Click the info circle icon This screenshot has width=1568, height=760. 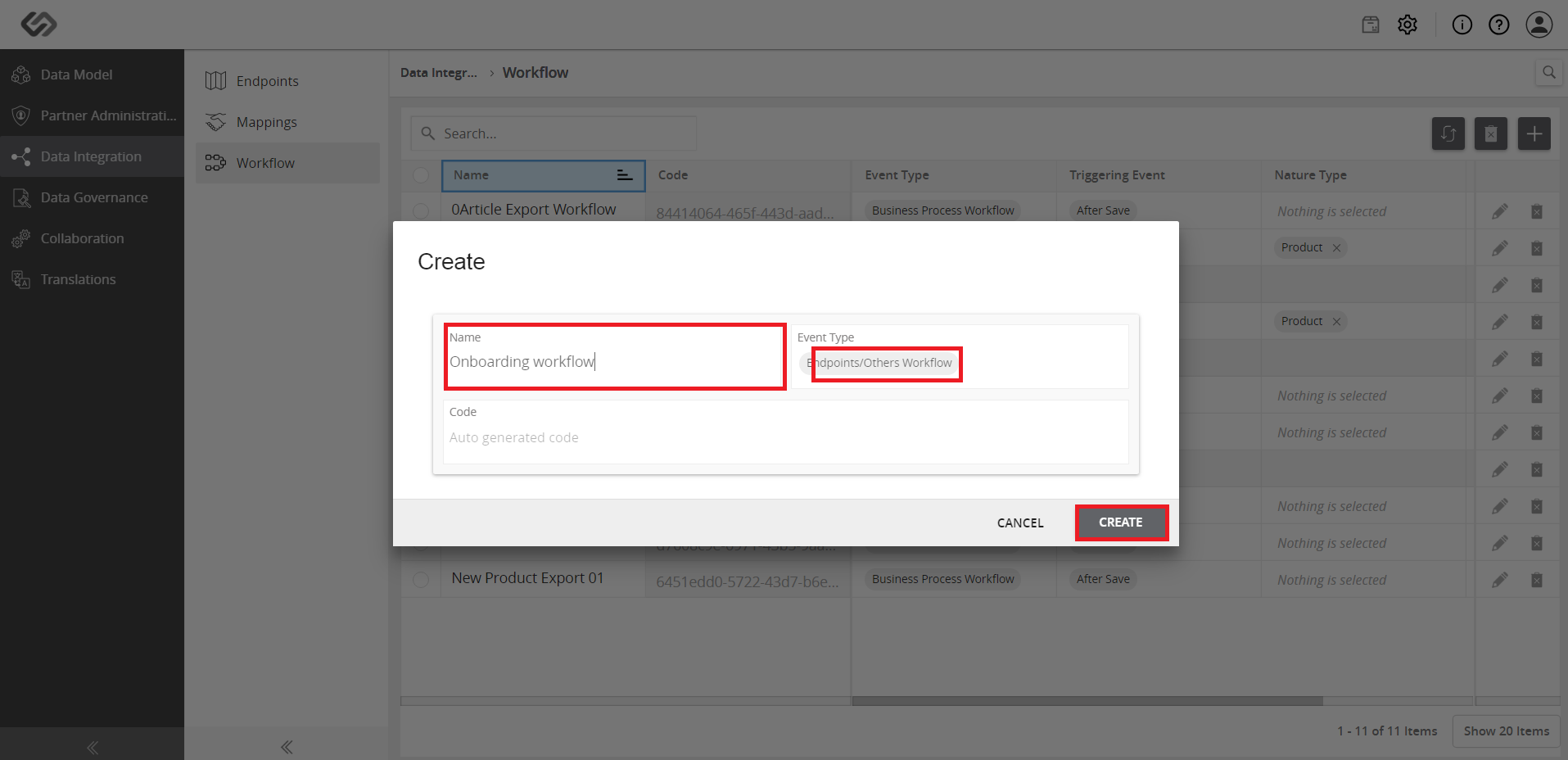(x=1462, y=25)
